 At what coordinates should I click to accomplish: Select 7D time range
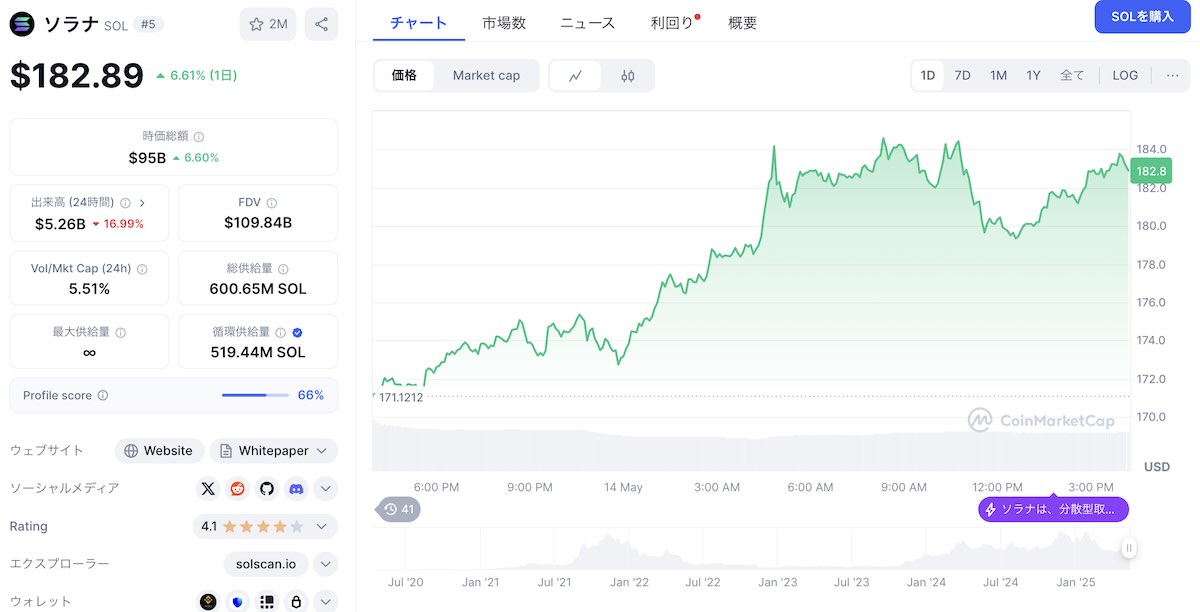[962, 76]
